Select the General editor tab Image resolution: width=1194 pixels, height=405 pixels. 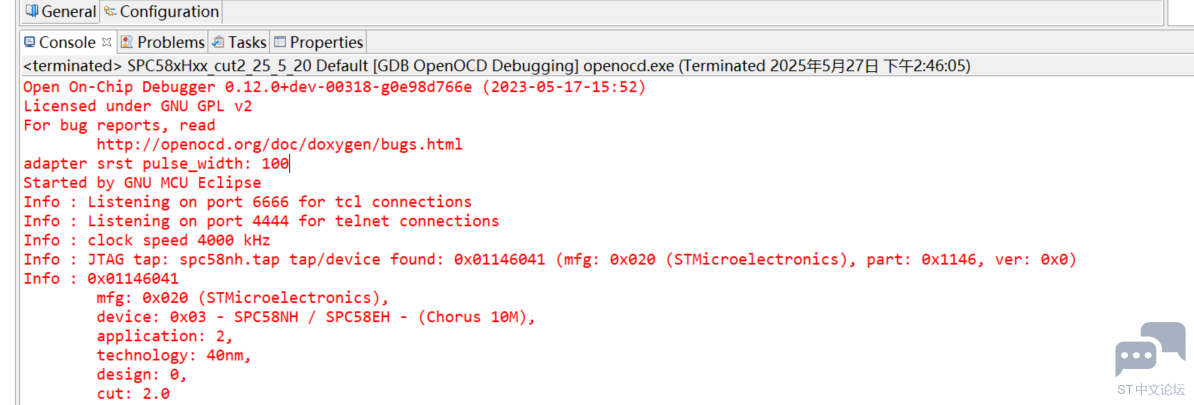(61, 11)
